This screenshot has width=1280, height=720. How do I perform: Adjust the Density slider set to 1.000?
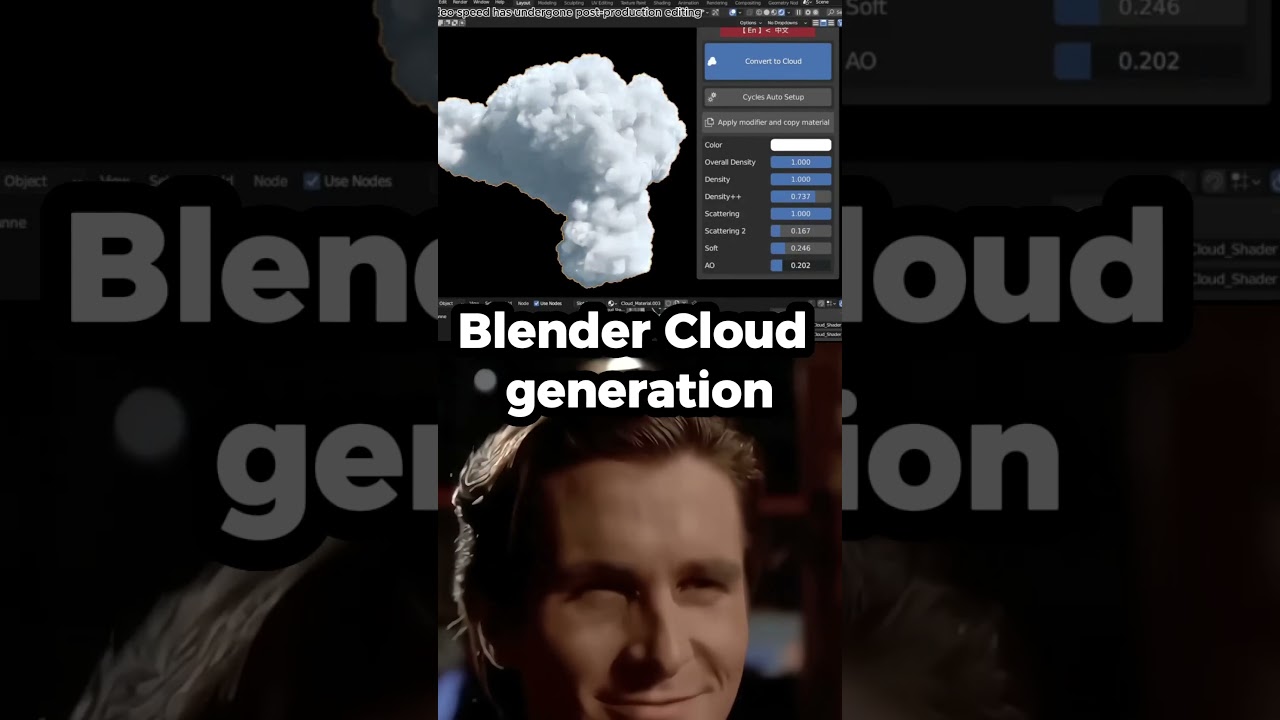click(801, 179)
